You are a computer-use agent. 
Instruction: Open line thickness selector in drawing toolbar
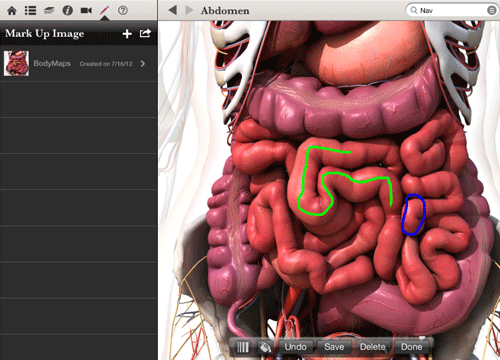(x=243, y=347)
